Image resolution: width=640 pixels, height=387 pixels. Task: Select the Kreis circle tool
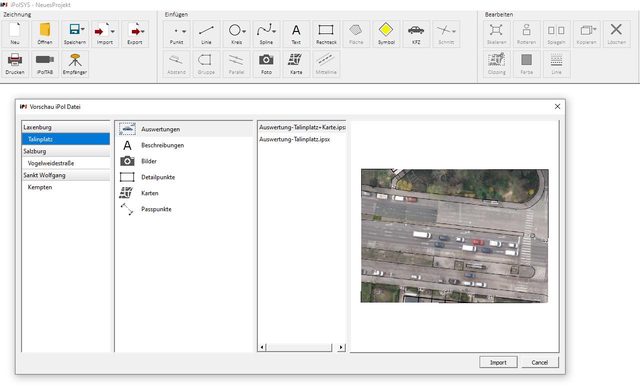(x=236, y=33)
